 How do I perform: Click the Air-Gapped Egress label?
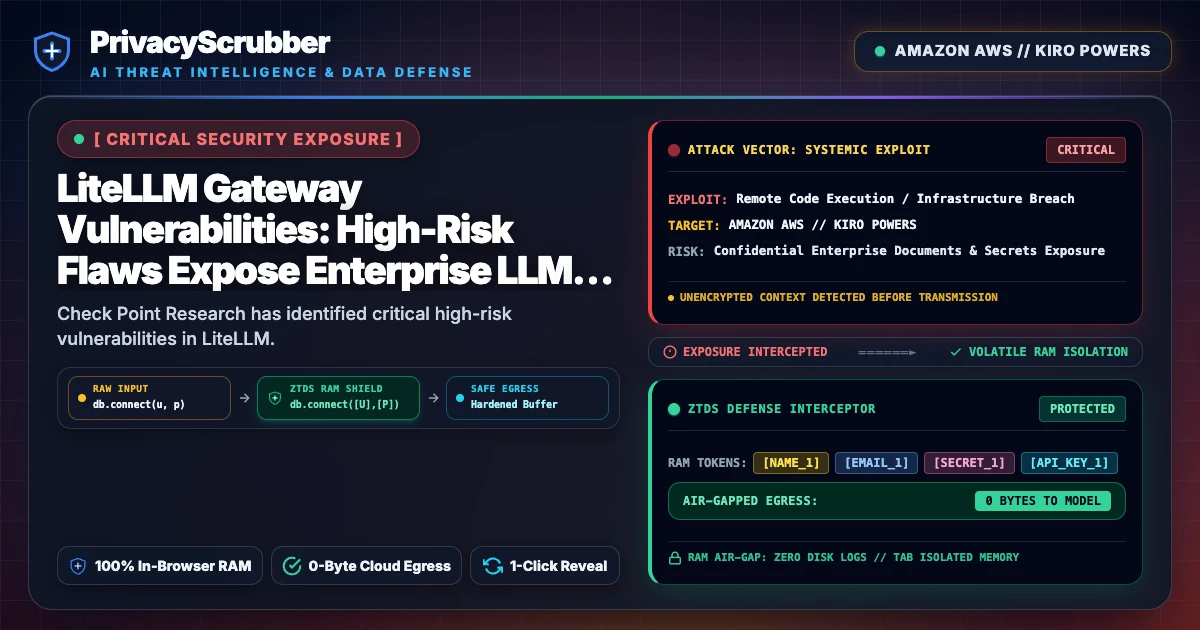pyautogui.click(x=750, y=501)
